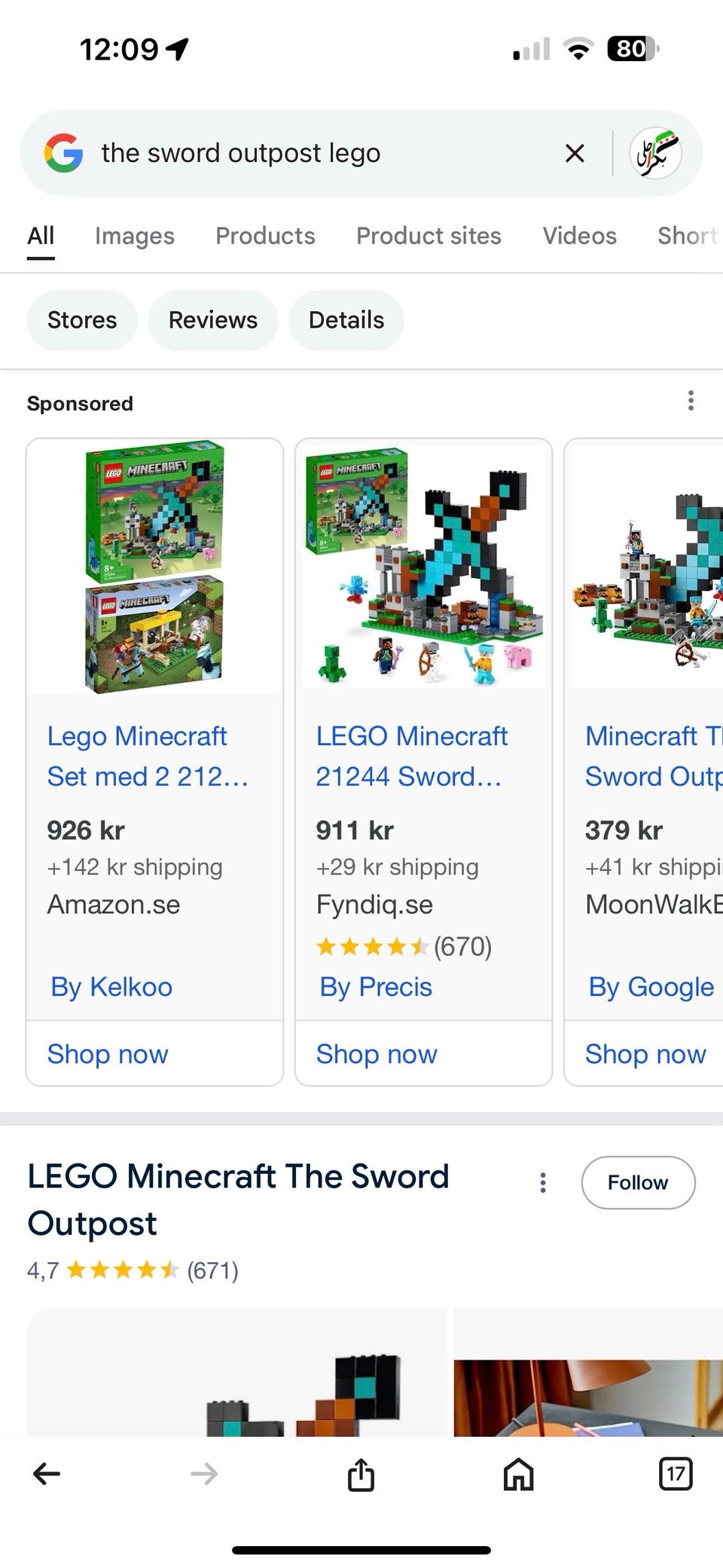Image resolution: width=723 pixels, height=1568 pixels.
Task: Open LEGO Minecraft 21244 Sword product link
Action: pos(411,756)
